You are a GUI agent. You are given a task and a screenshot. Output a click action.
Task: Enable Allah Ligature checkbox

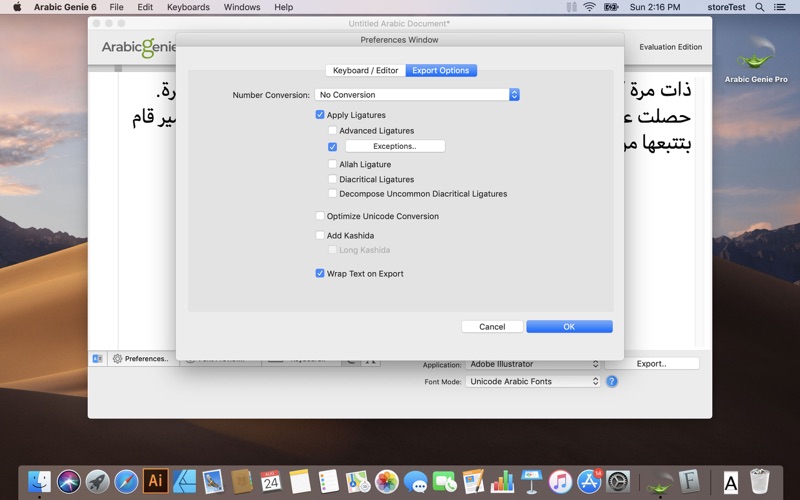click(332, 164)
